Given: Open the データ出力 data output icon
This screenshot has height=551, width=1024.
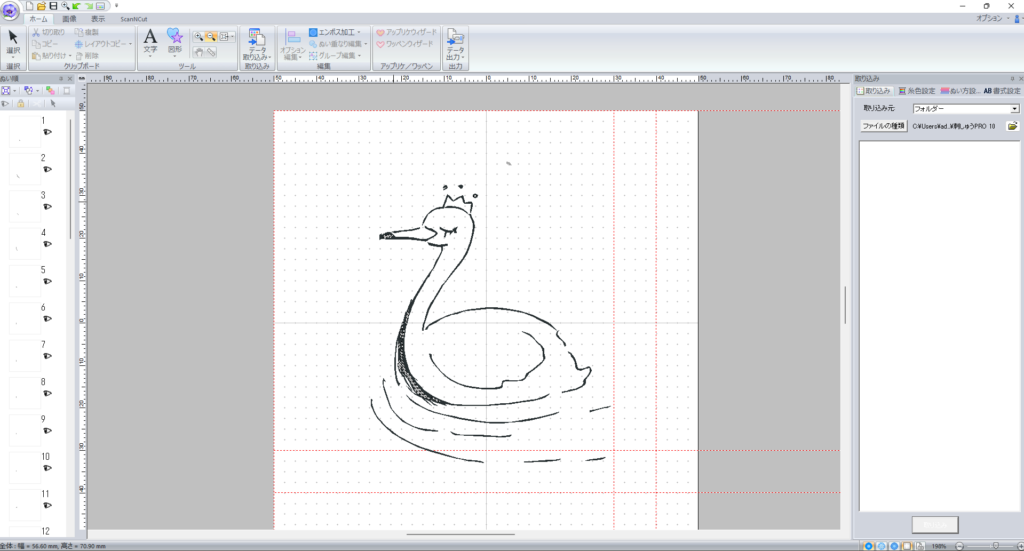Looking at the screenshot, I should point(455,44).
